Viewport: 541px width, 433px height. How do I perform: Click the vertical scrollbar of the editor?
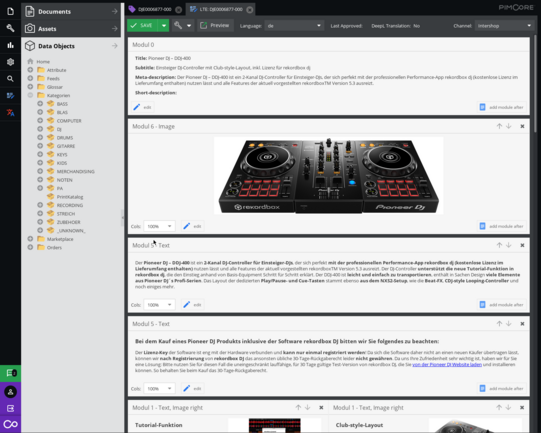[x=535, y=83]
